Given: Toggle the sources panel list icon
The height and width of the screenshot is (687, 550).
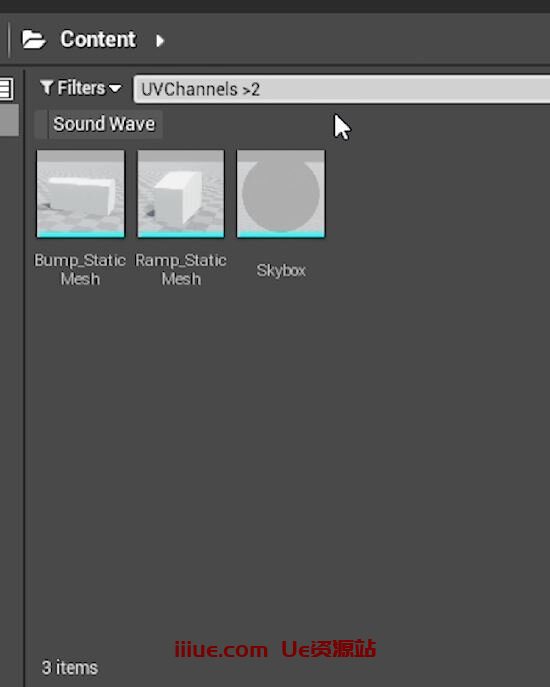Looking at the screenshot, I should [x=6, y=89].
